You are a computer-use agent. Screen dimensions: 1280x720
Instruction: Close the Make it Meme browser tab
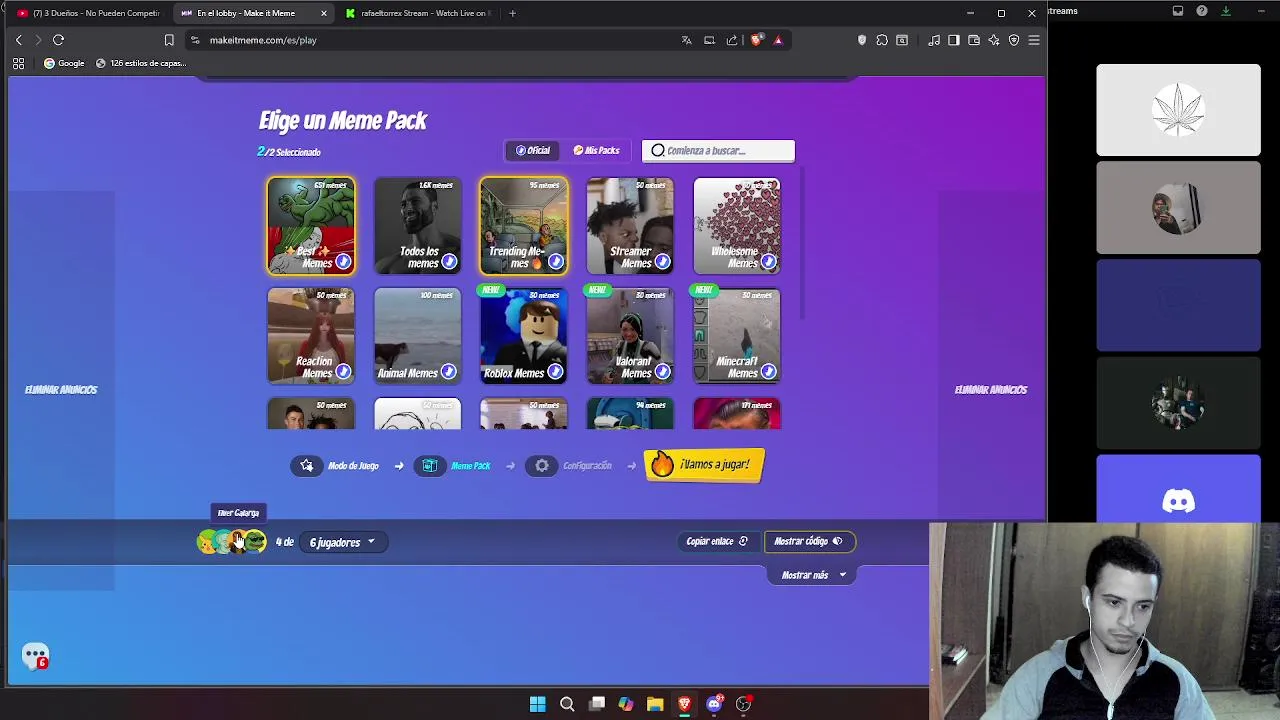point(323,13)
